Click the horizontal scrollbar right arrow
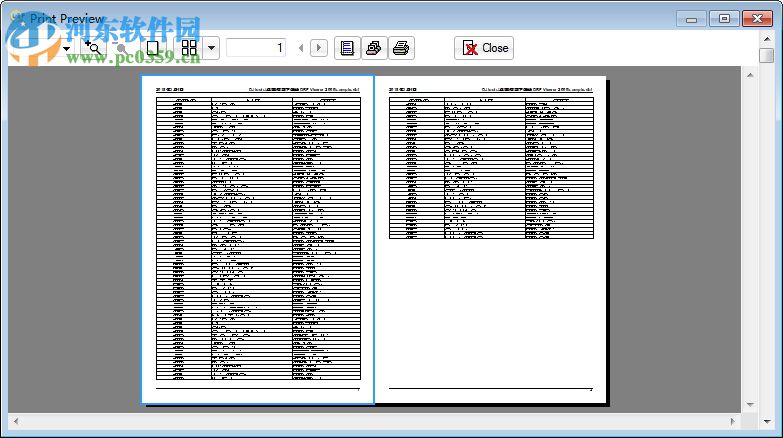783x438 pixels. [x=733, y=422]
